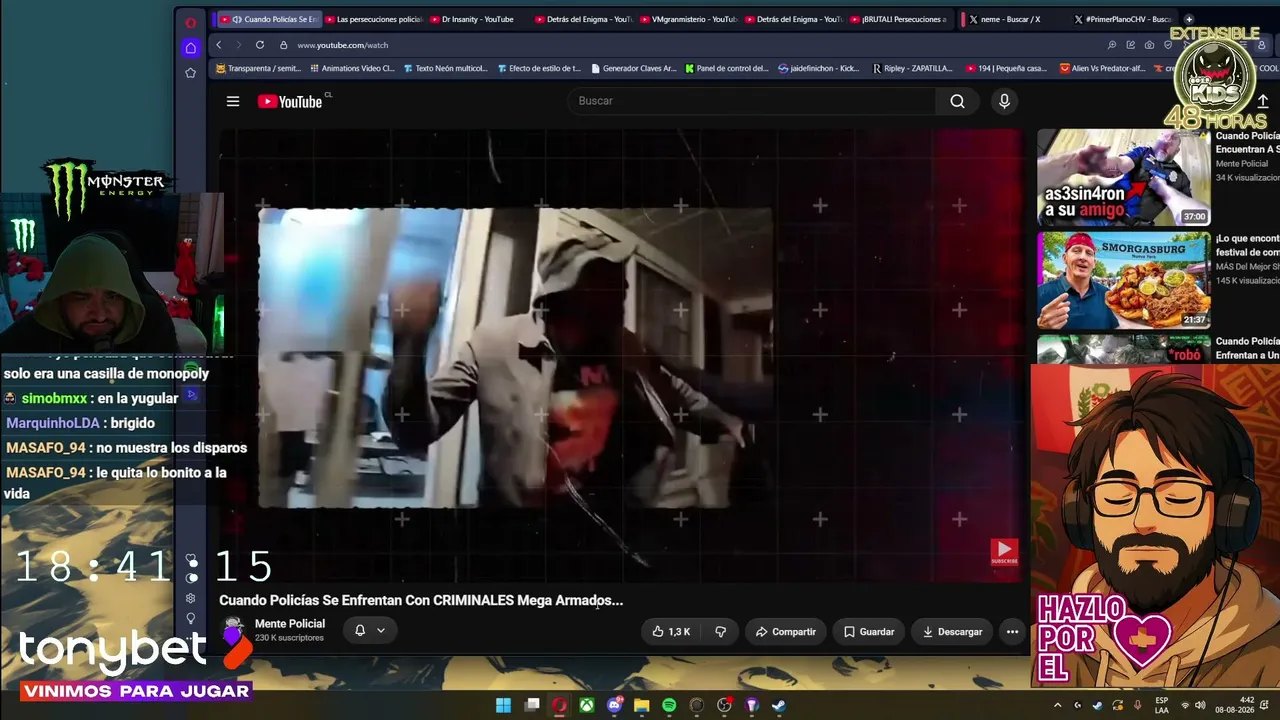Screen dimensions: 1280x720
Task: Open a new browser tab
Action: (x=1189, y=19)
